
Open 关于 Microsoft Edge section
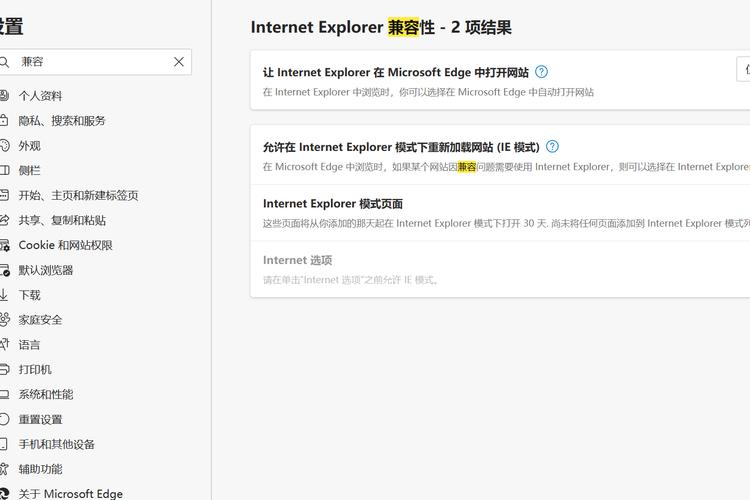(x=70, y=493)
